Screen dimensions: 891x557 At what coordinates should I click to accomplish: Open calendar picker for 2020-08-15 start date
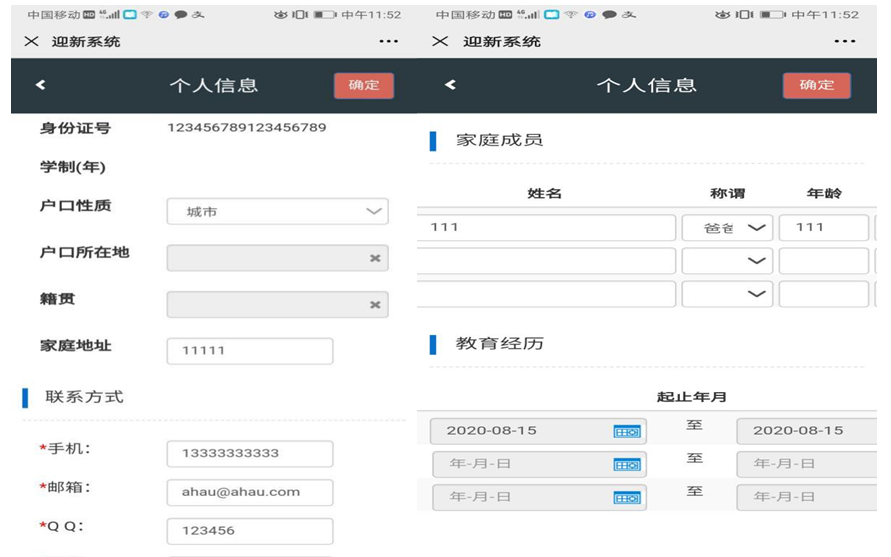point(626,431)
